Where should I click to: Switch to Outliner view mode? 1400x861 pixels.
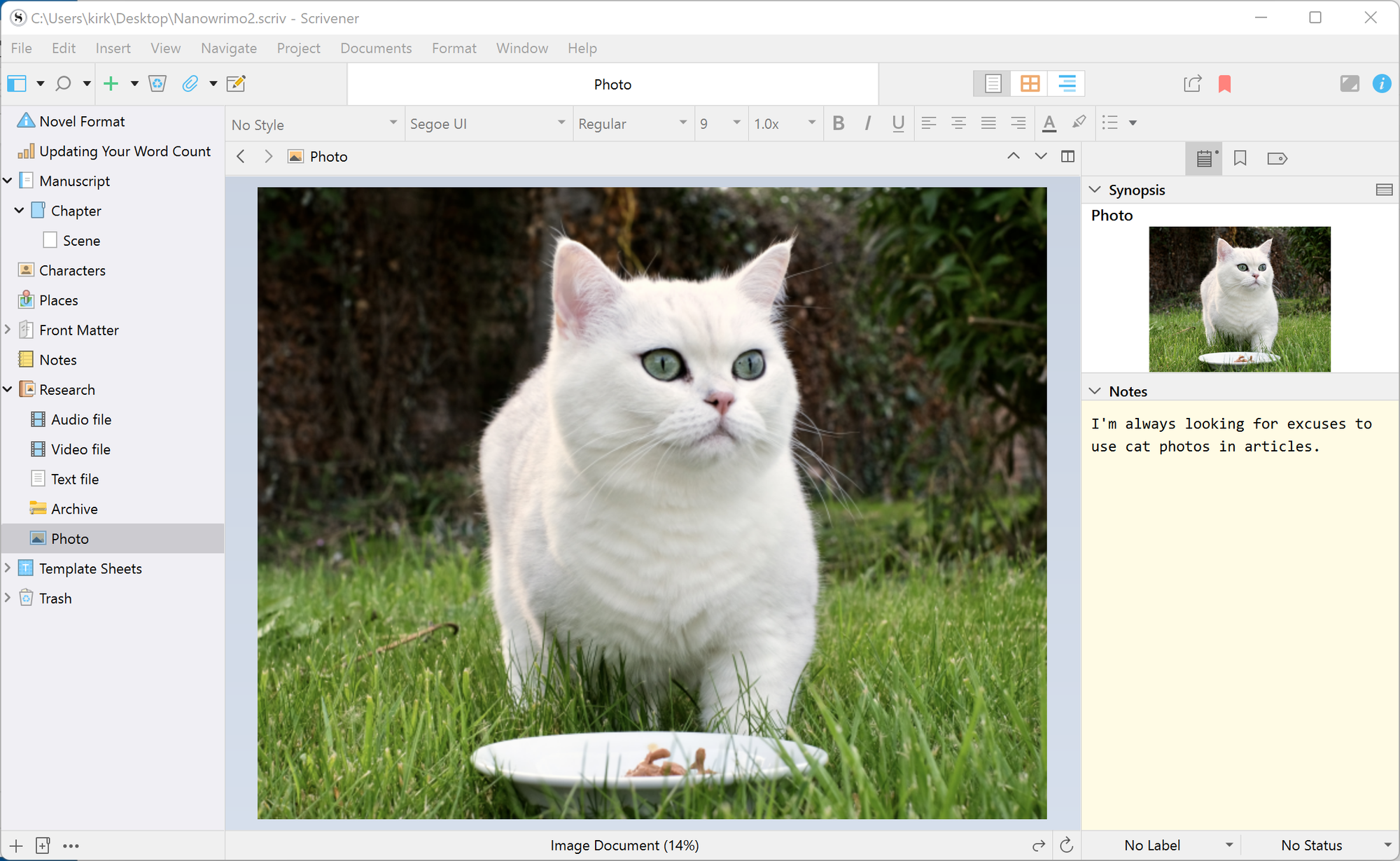coord(1066,84)
